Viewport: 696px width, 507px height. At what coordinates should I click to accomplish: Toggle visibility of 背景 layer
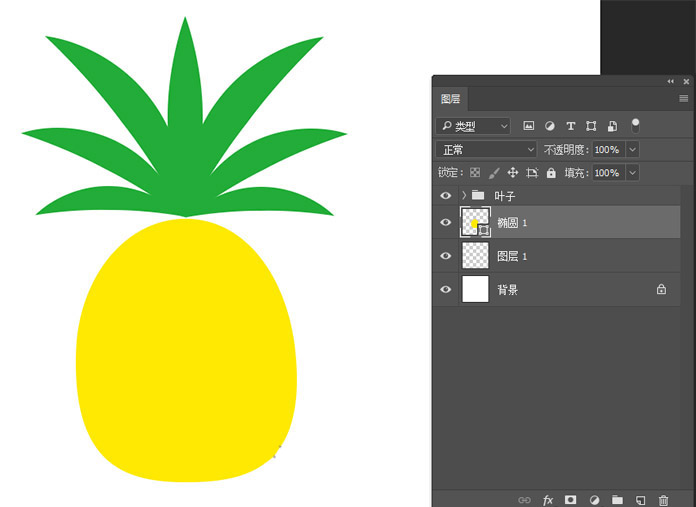coord(446,289)
